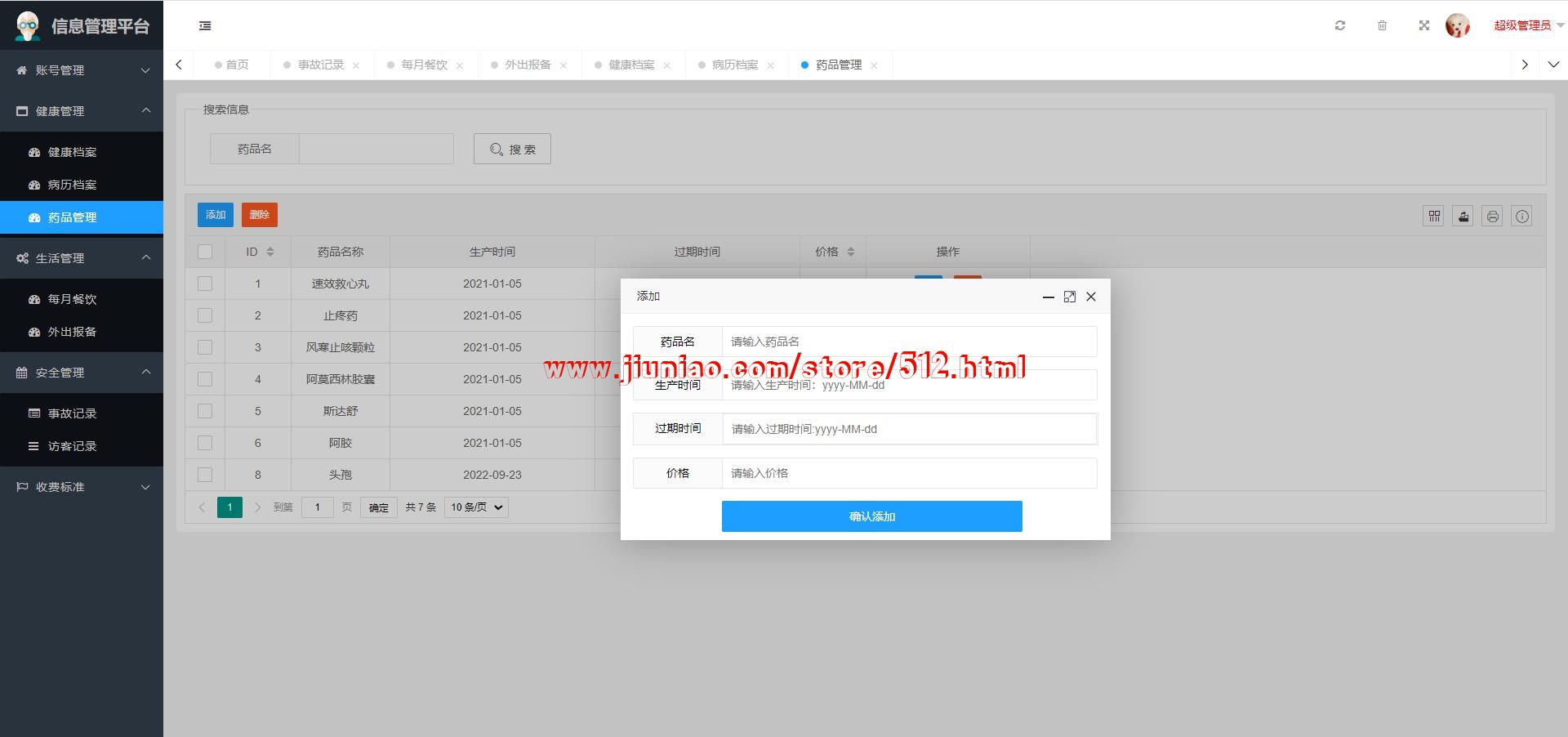Image resolution: width=1568 pixels, height=737 pixels.
Task: Close the 药品管理 tab
Action: (874, 65)
